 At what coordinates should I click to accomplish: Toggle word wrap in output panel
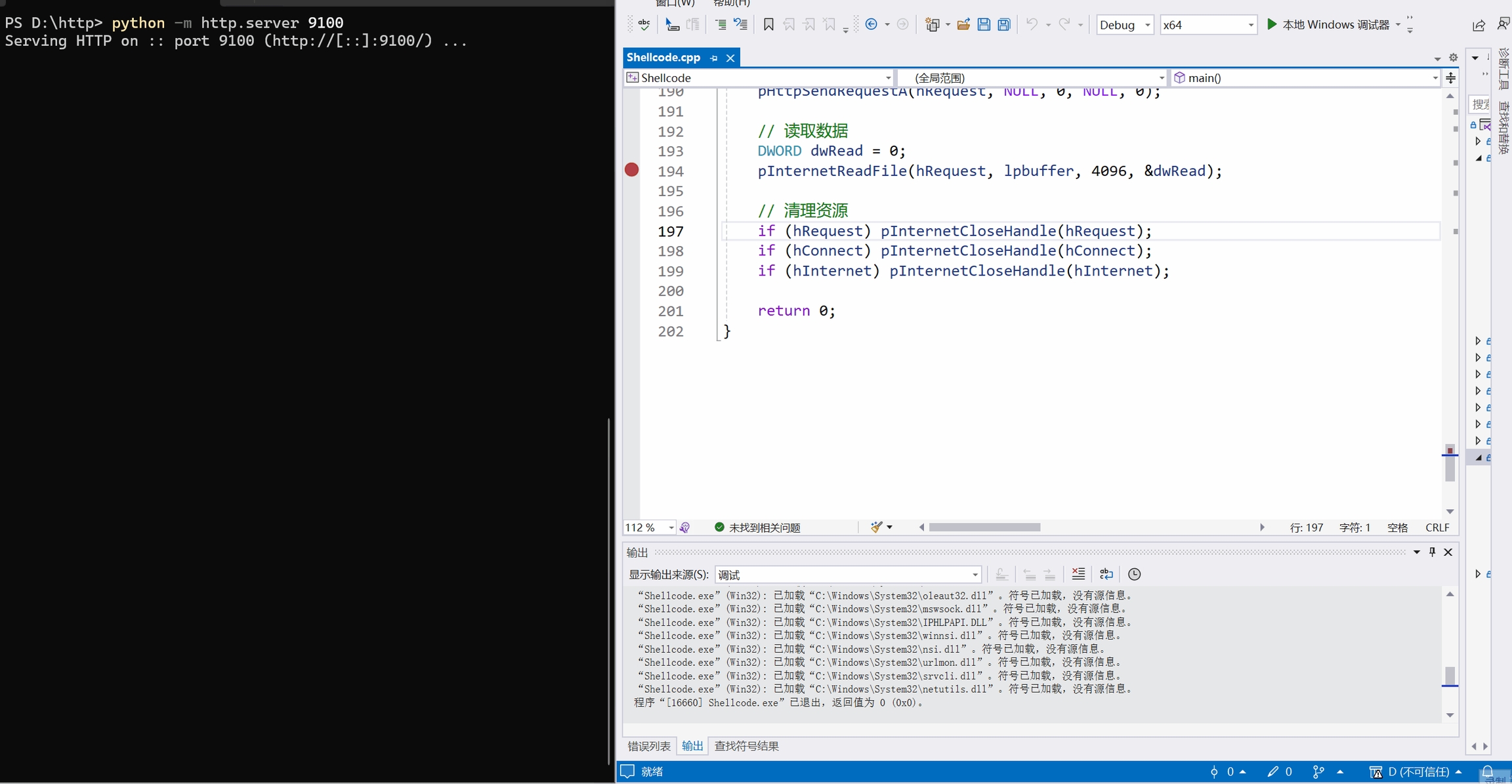(x=1106, y=574)
